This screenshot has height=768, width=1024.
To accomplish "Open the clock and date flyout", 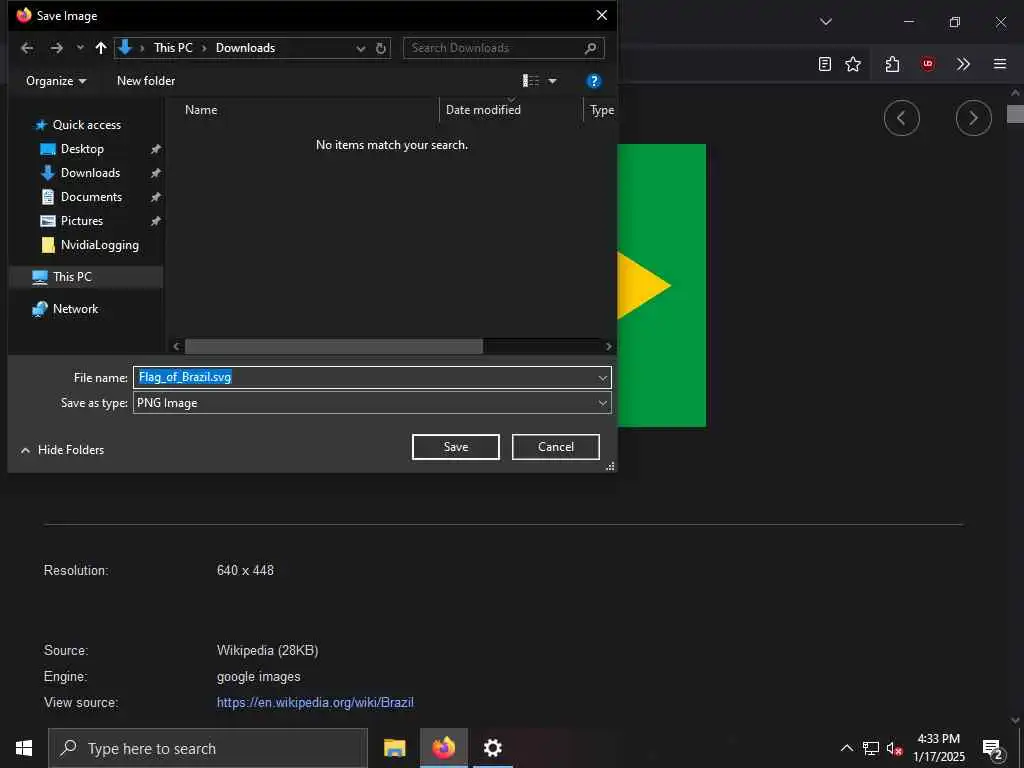I will point(938,748).
